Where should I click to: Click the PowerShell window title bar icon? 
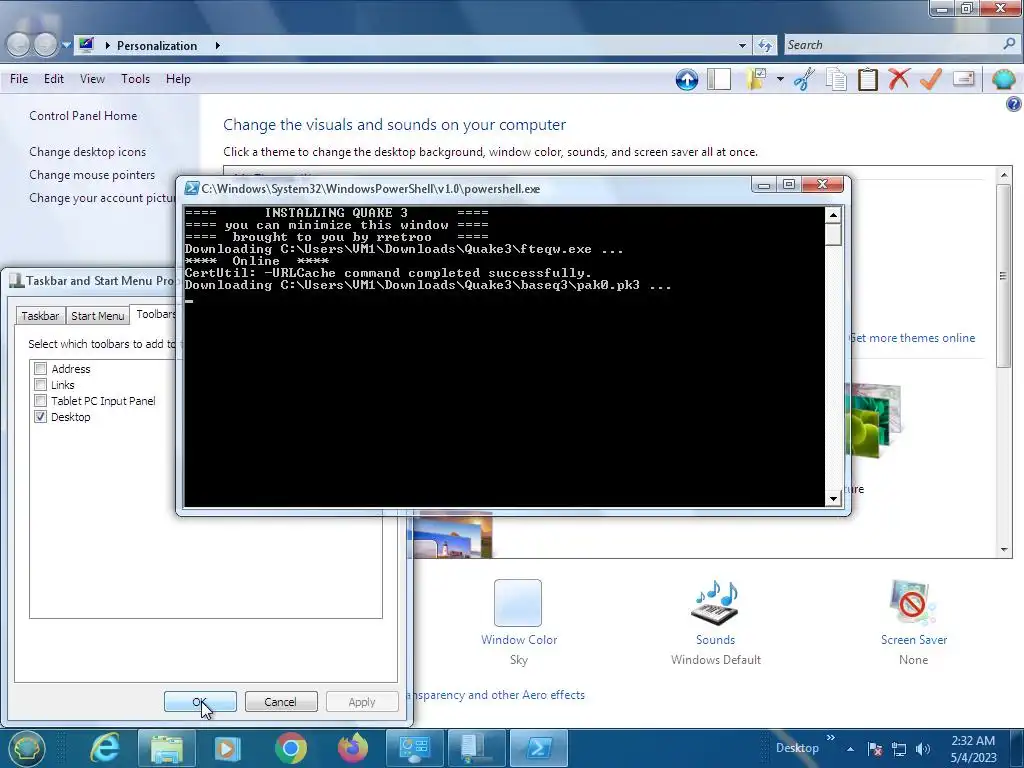pos(191,189)
